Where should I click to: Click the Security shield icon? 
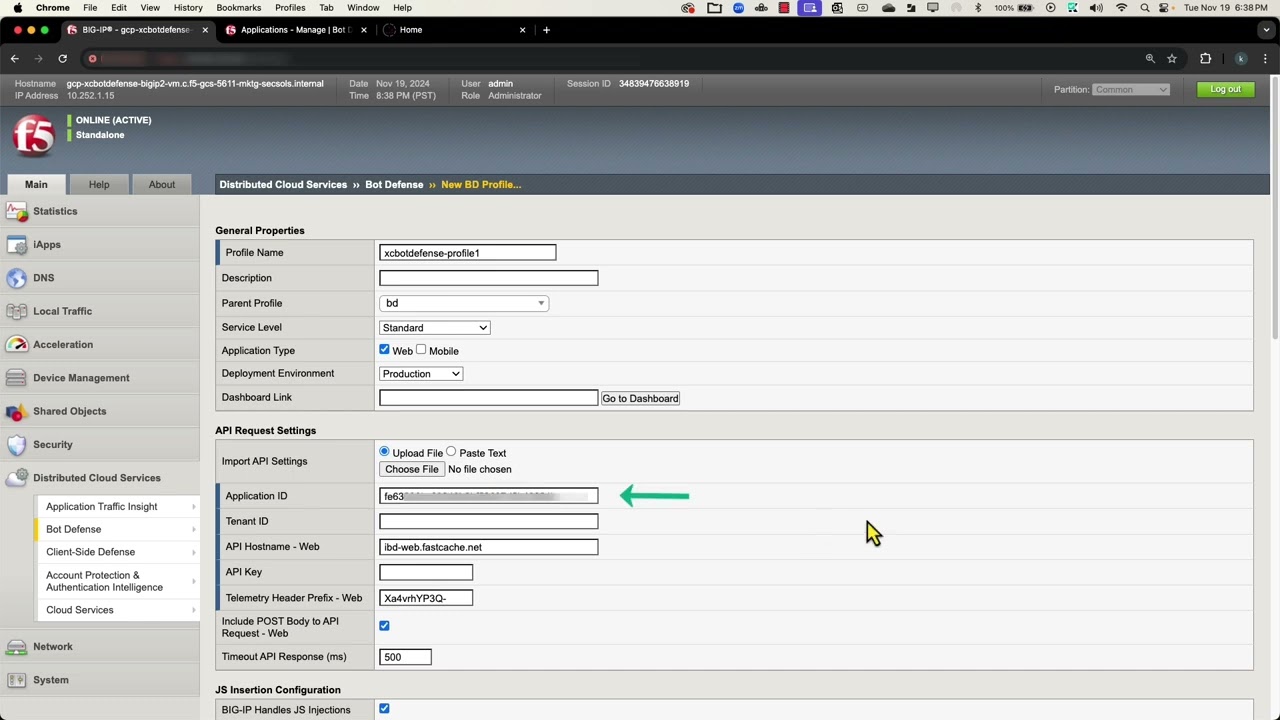[x=16, y=445]
